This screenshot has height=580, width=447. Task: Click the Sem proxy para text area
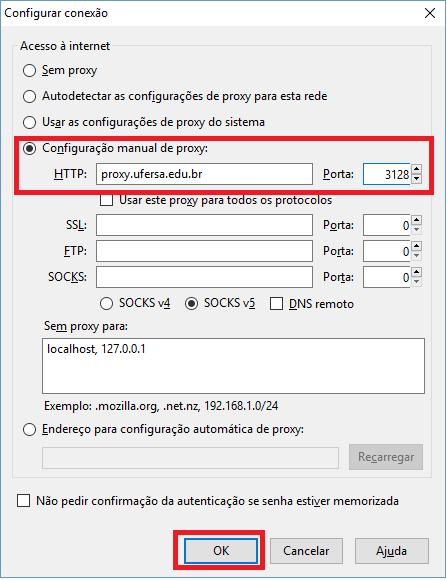pyautogui.click(x=233, y=366)
